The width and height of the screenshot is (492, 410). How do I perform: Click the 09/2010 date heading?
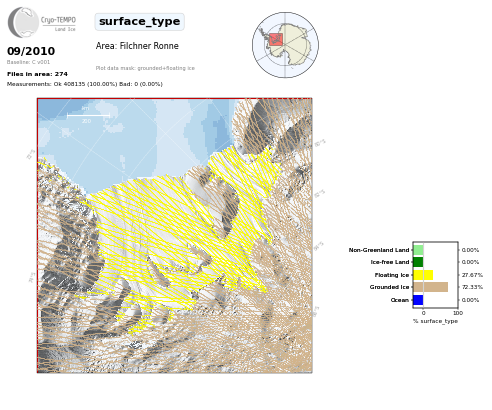pos(31,51)
